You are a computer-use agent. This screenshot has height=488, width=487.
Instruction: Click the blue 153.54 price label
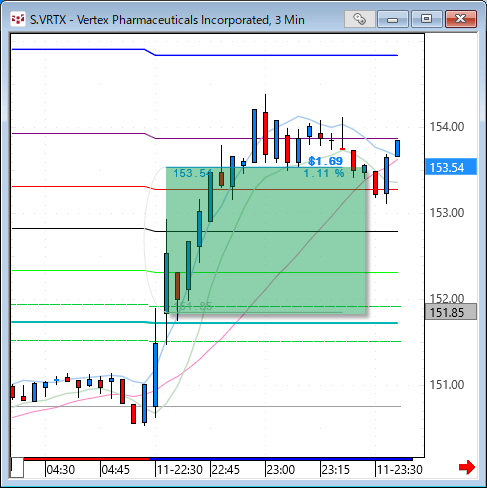click(451, 167)
